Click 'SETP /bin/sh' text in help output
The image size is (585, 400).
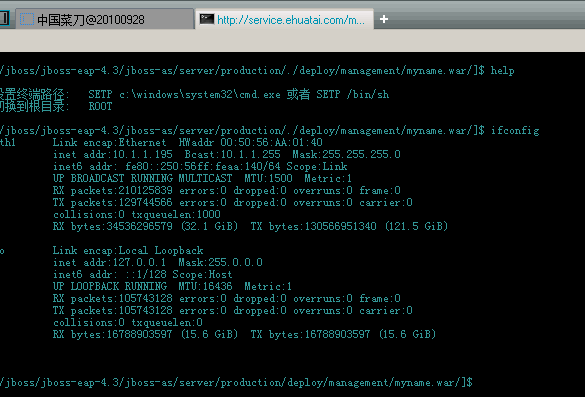pyautogui.click(x=353, y=94)
